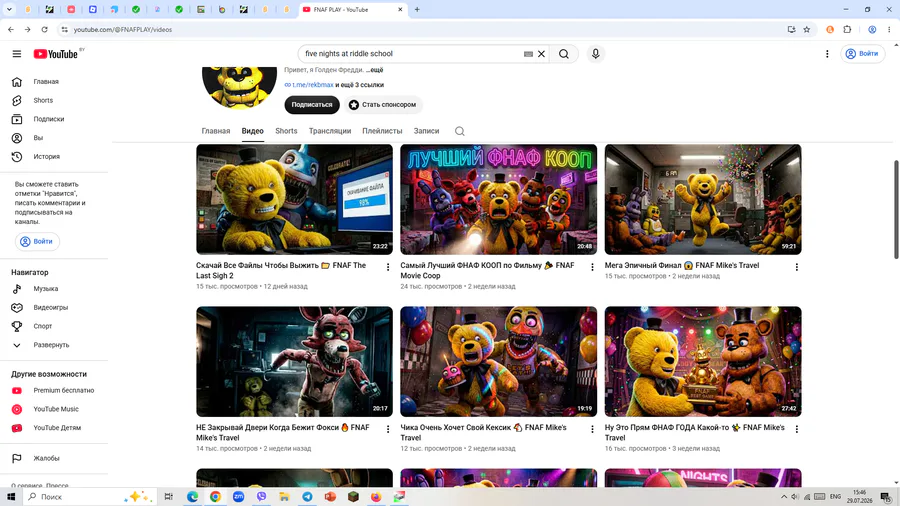Screen dimensions: 900x506
Task: Expand the Развернуть item in Навигатор
Action: click(53, 345)
